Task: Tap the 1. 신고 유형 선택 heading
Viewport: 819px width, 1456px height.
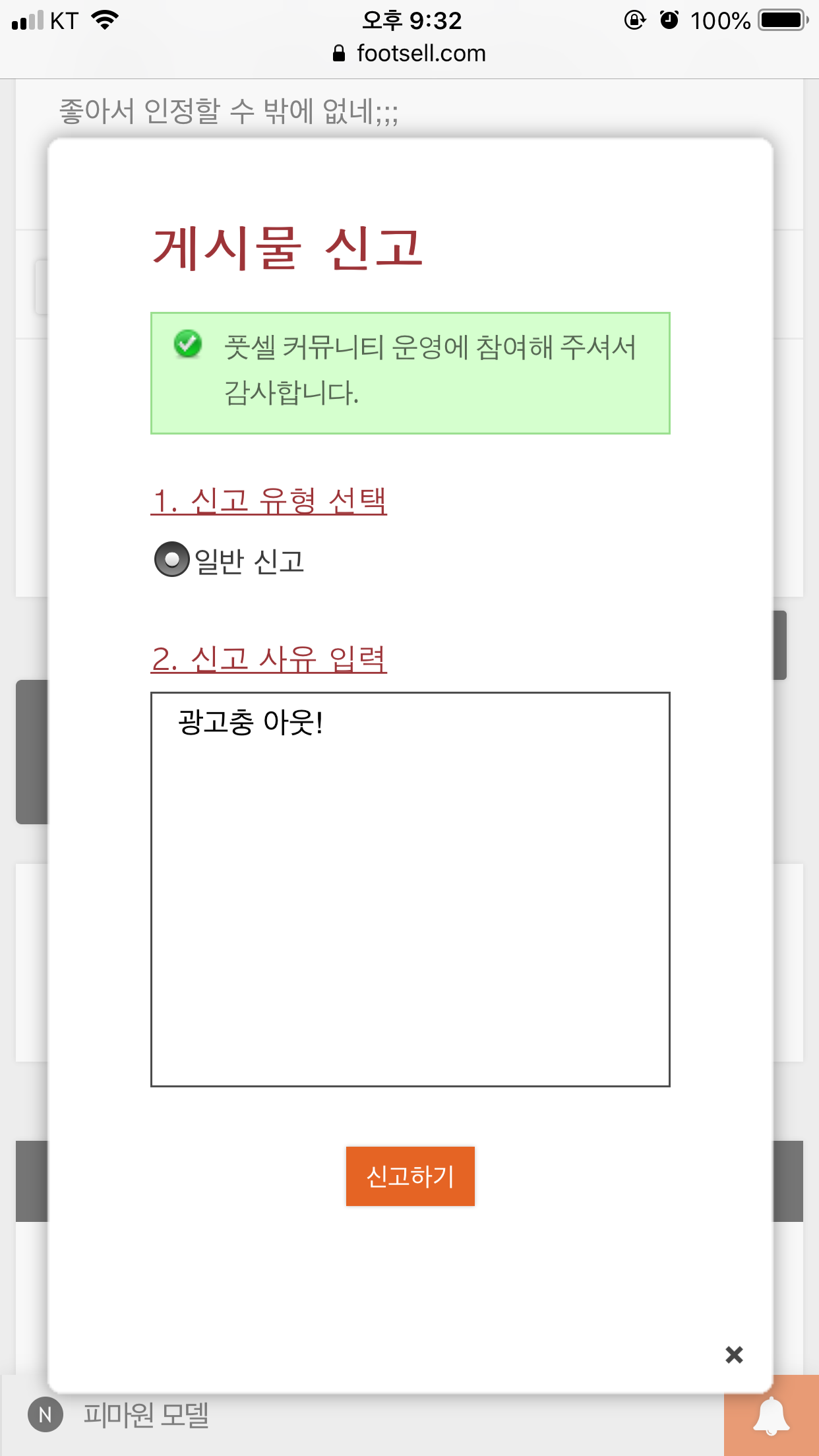Action: click(x=269, y=501)
